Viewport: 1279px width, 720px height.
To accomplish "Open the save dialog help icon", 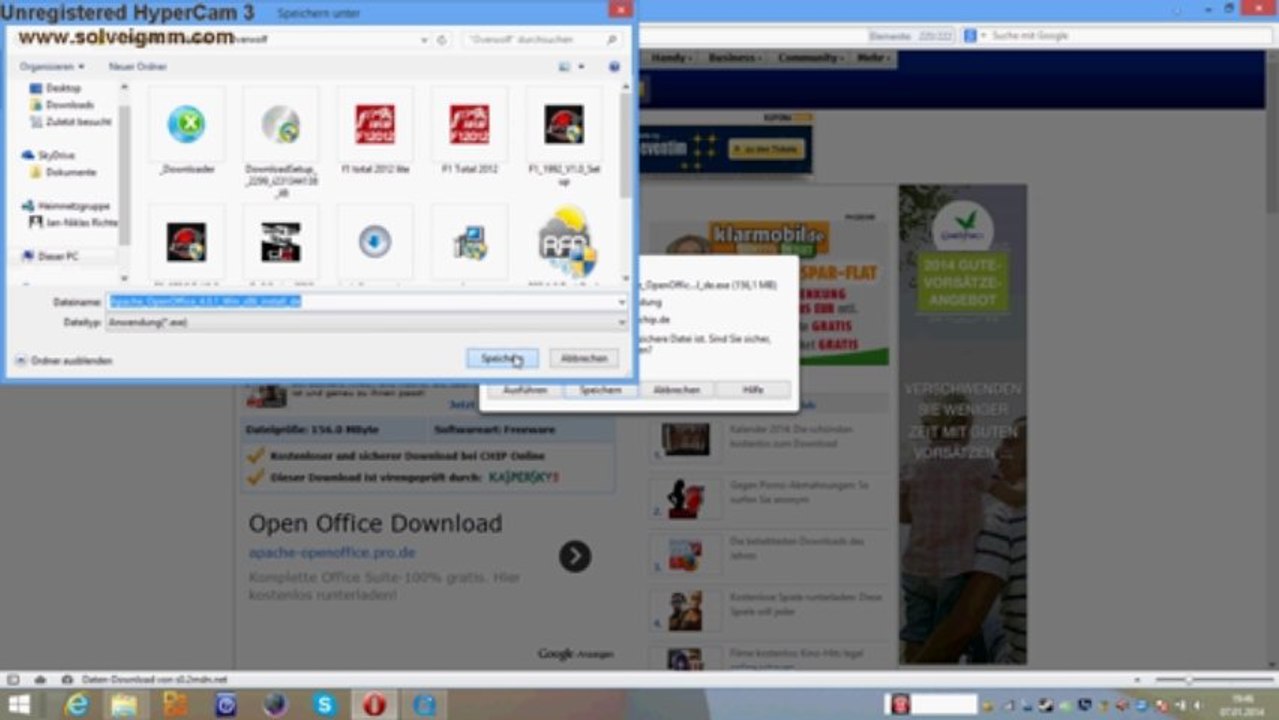I will pos(614,66).
